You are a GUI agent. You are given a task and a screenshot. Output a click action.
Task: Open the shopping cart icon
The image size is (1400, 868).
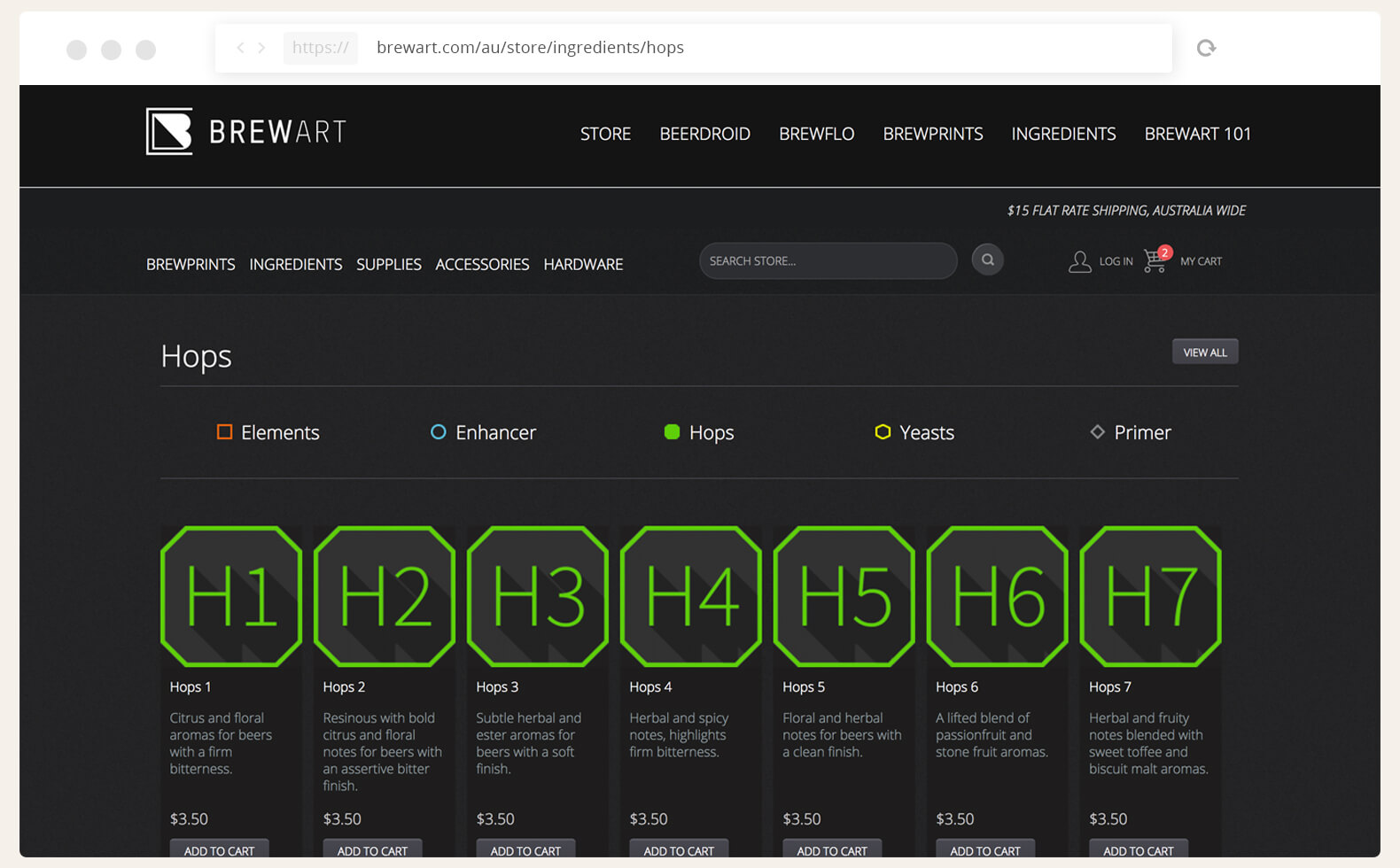pos(1156,260)
